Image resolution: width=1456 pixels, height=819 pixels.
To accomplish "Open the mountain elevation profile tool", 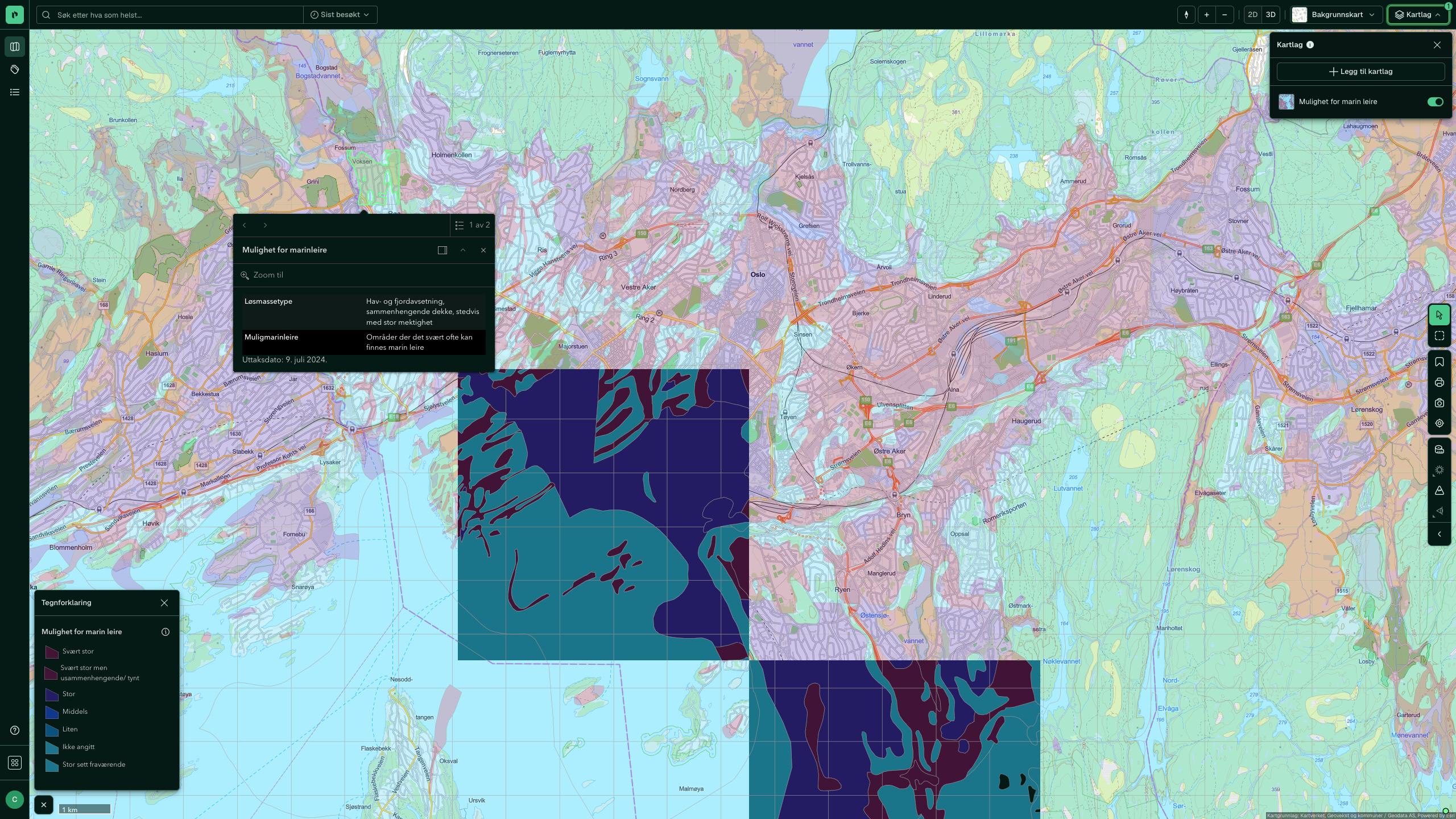I will [x=1440, y=490].
